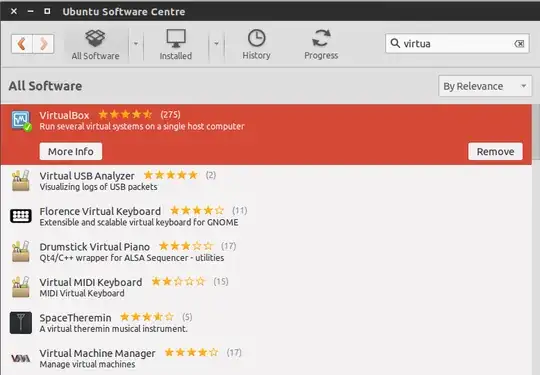Open the History view
This screenshot has width=540, height=375.
point(256,45)
